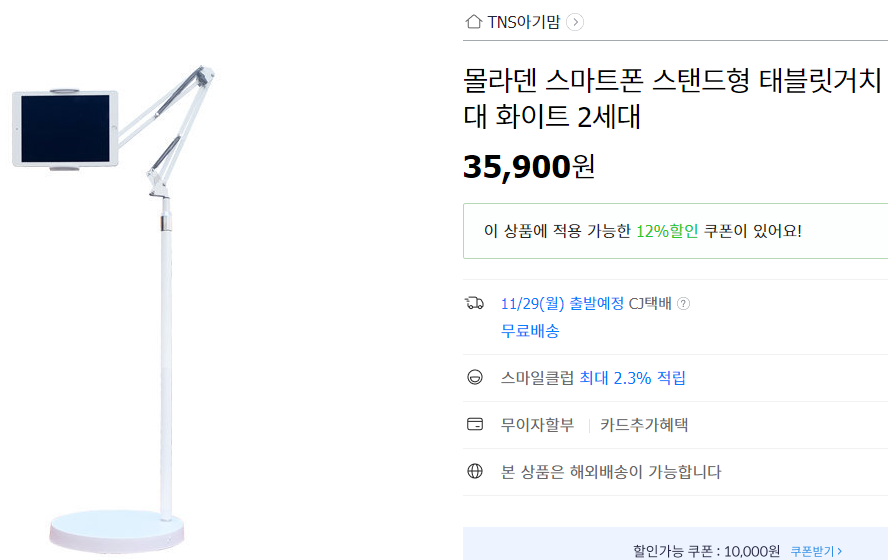Select the 무료배송 free shipping link
888x560 pixels.
[530, 331]
